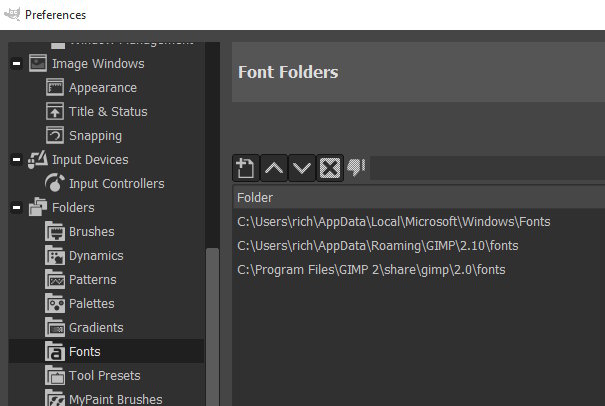Open Title & Status preferences
This screenshot has width=605, height=406.
pyautogui.click(x=108, y=112)
